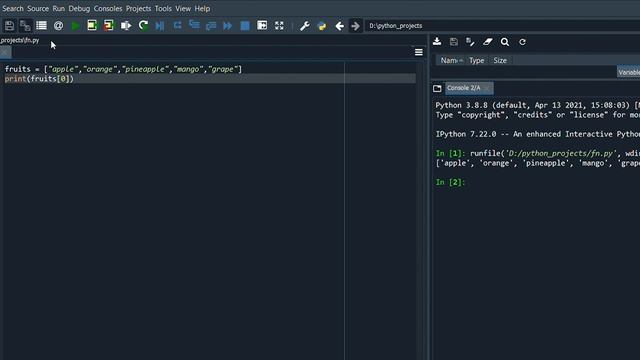This screenshot has height=360, width=640.
Task: Sort variables by Name column header
Action: click(450, 60)
